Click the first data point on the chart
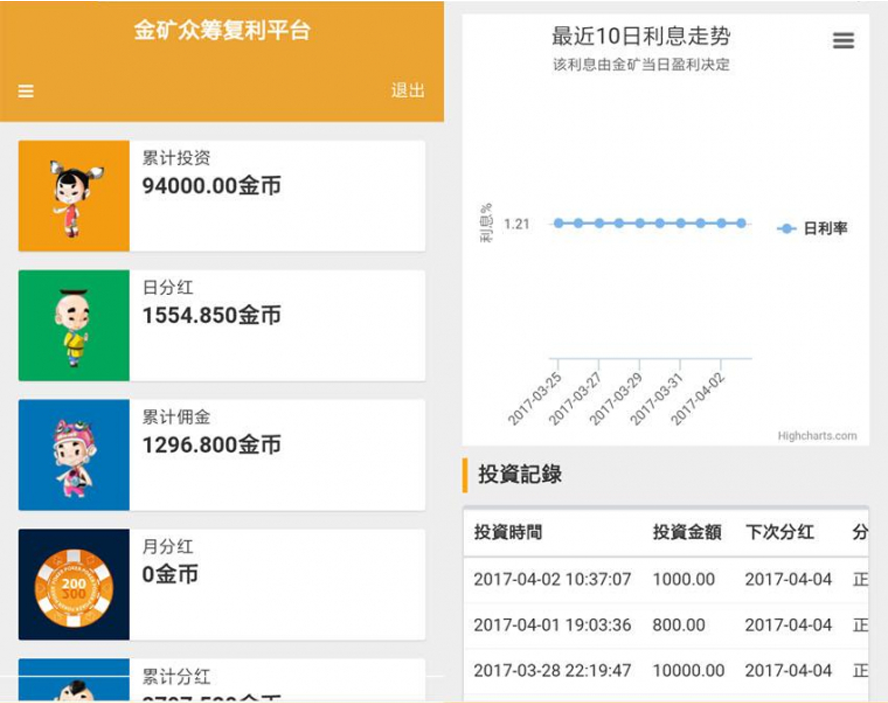The height and width of the screenshot is (703, 888). tap(558, 223)
